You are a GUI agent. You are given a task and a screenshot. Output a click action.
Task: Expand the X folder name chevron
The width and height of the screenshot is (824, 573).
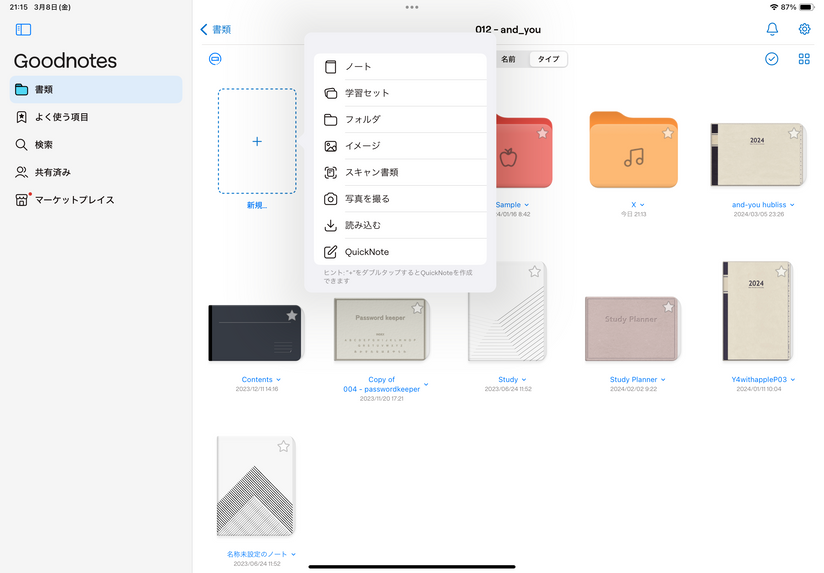click(642, 205)
